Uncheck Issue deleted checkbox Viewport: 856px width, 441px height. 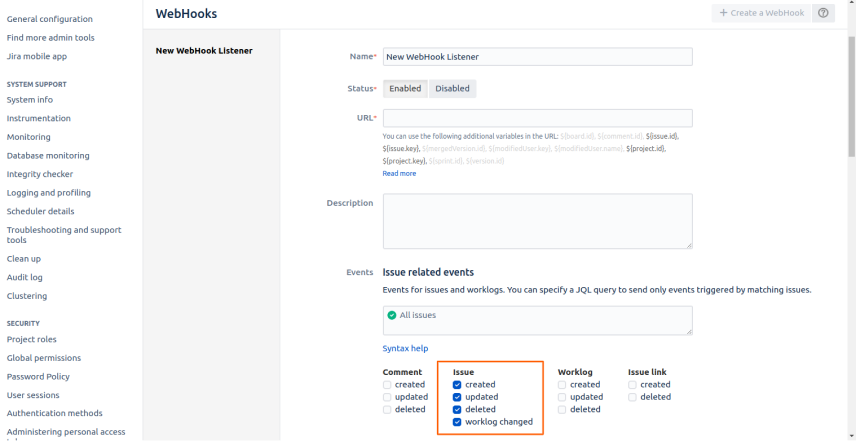[x=457, y=409]
